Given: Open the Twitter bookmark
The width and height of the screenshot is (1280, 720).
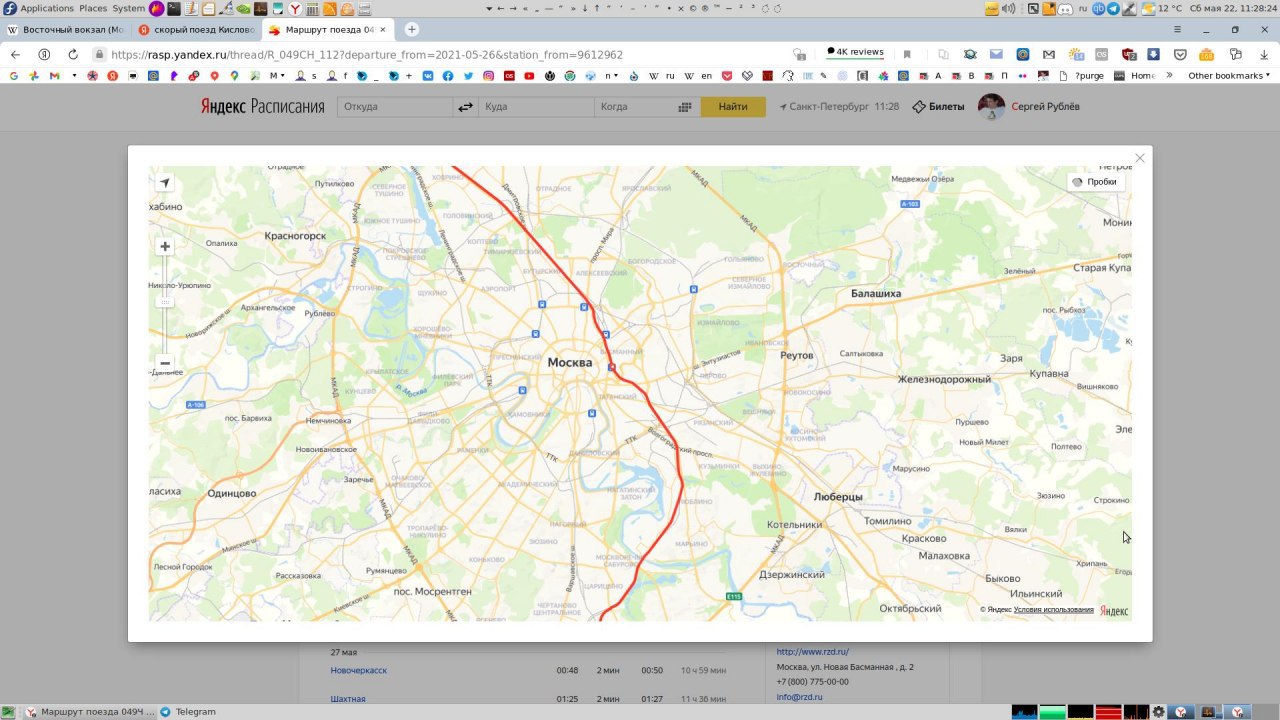Looking at the screenshot, I should [x=468, y=76].
